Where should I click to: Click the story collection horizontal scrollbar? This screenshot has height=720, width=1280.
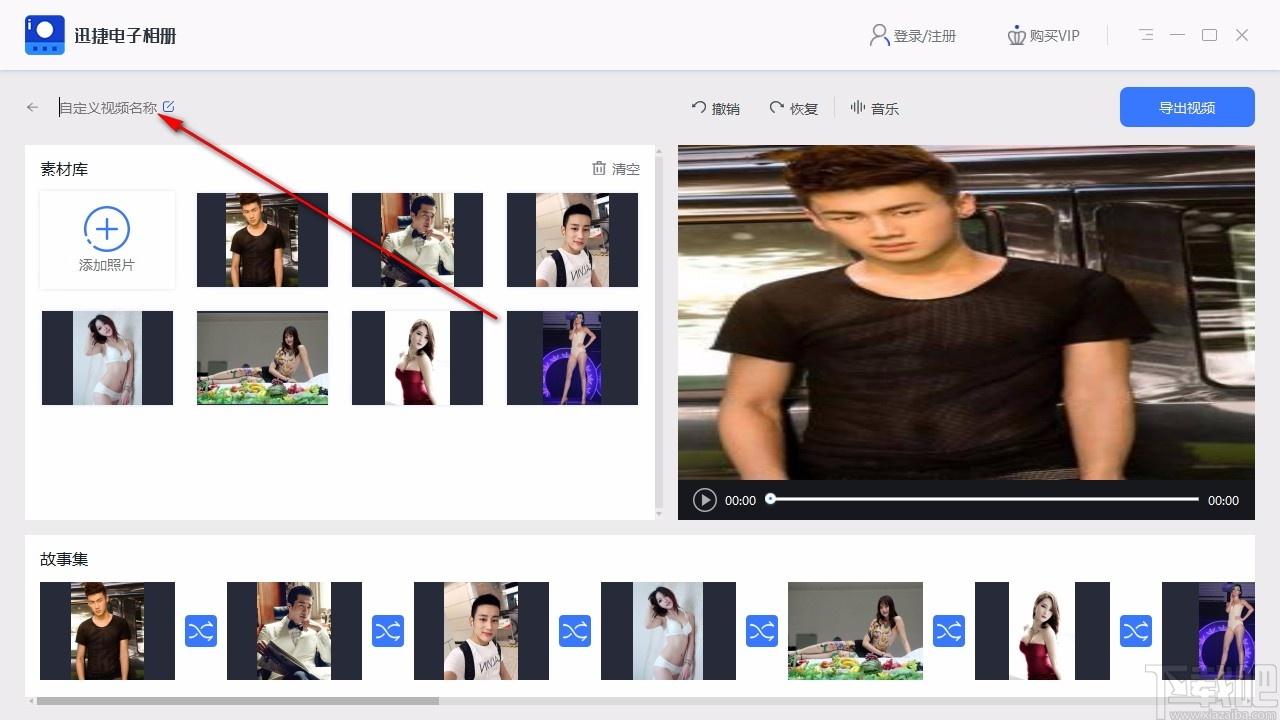point(238,701)
